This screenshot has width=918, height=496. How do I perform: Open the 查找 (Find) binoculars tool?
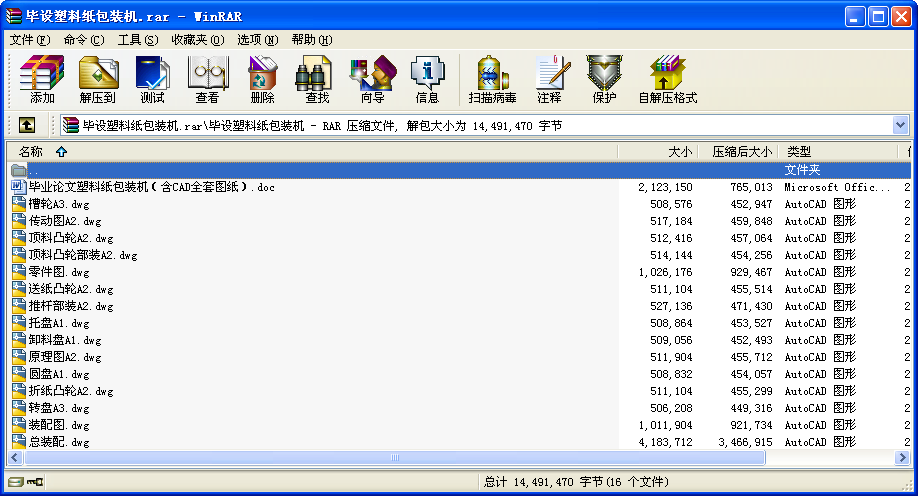[317, 80]
